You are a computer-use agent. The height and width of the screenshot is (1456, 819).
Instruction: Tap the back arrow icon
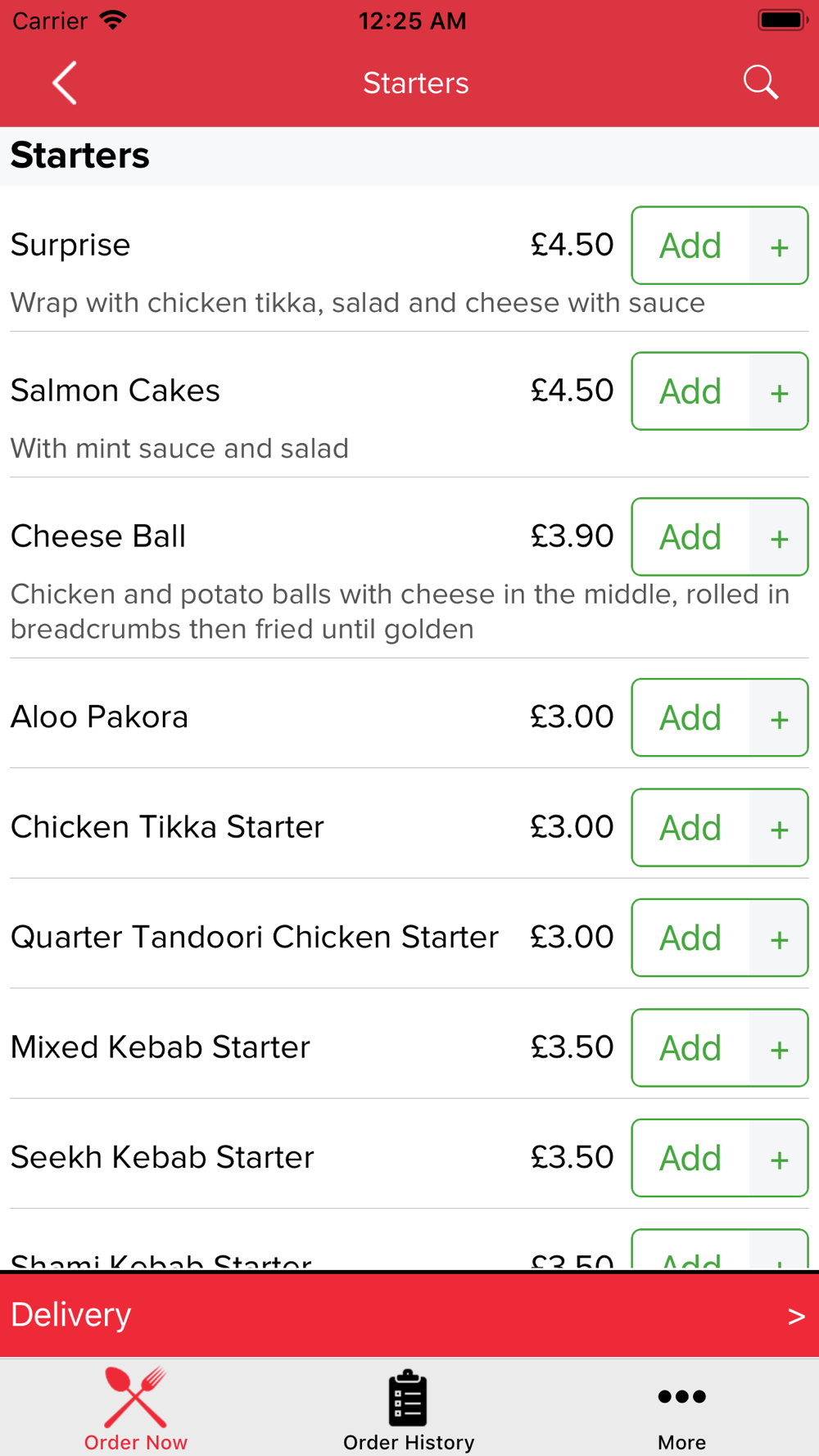coord(65,83)
